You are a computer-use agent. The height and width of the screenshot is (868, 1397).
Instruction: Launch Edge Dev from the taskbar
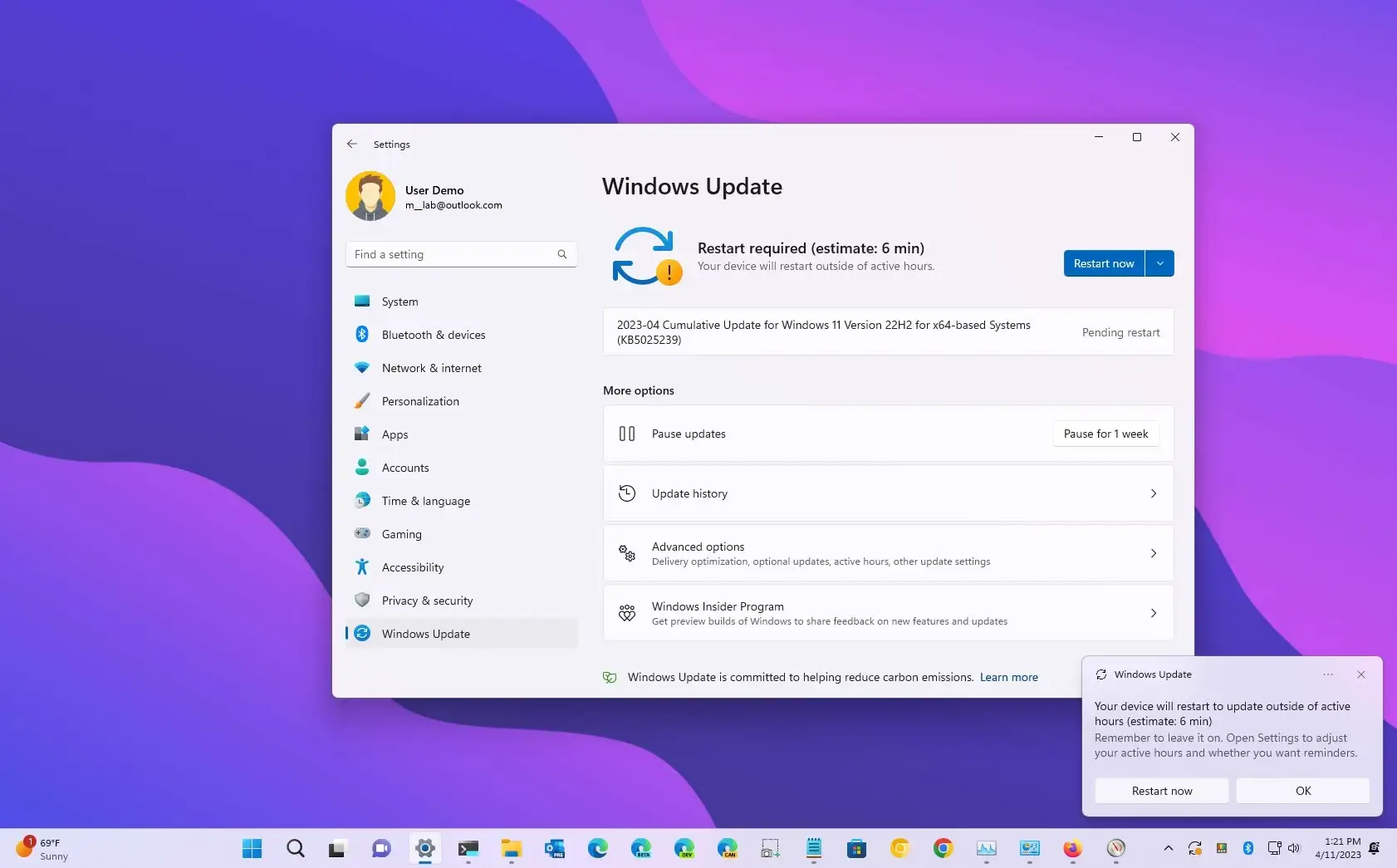tap(684, 848)
